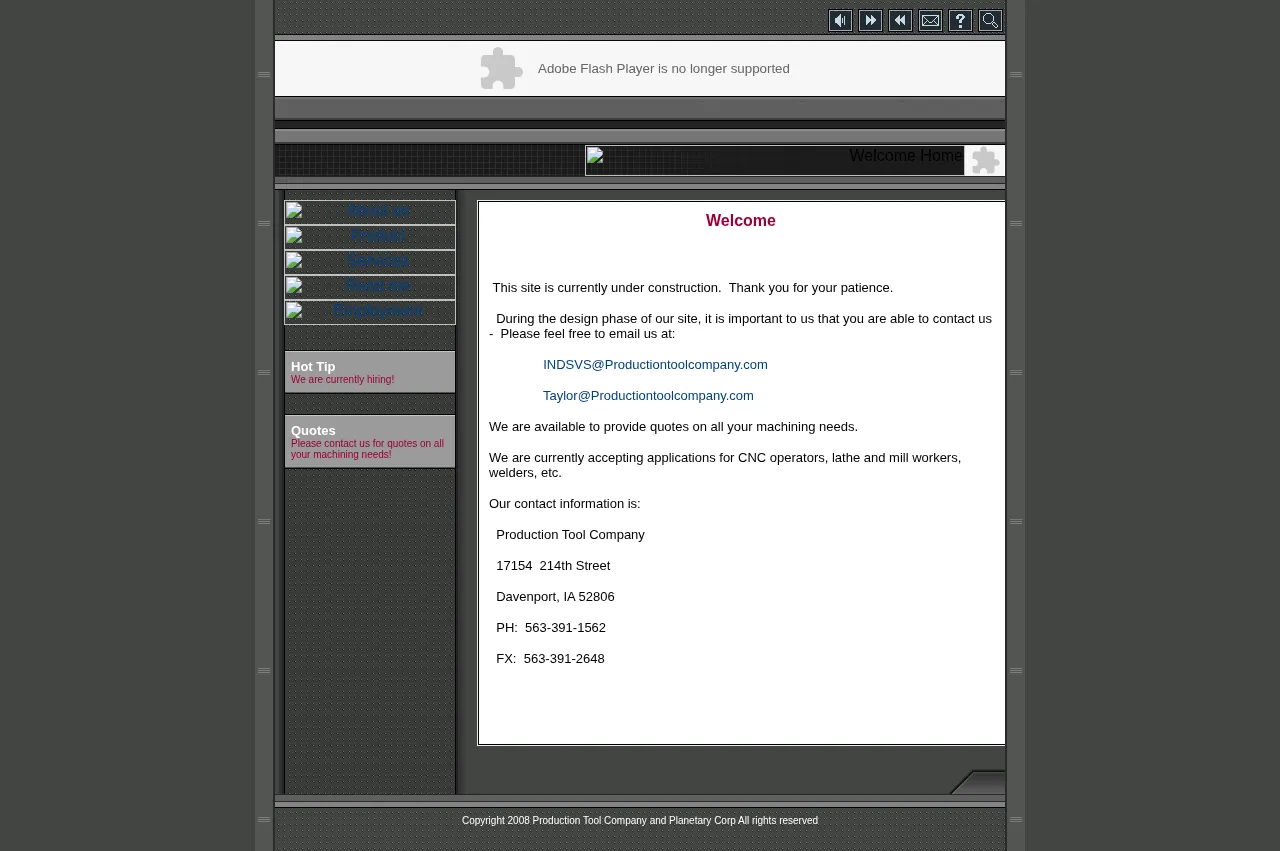Click the Quotes sidebar box
This screenshot has width=1280, height=851.
click(x=370, y=442)
